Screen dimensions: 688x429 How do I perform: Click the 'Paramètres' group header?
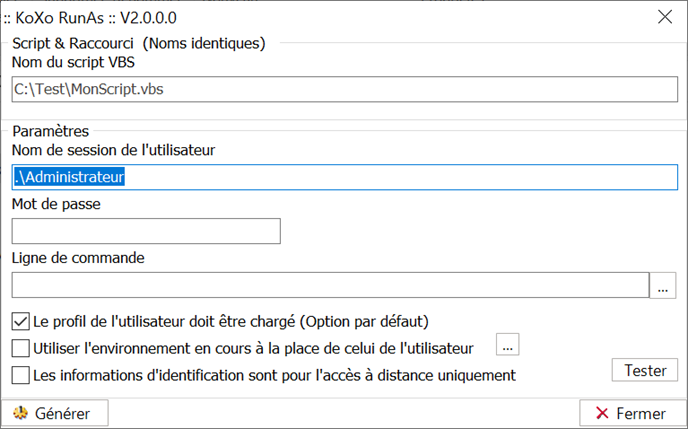pyautogui.click(x=50, y=131)
